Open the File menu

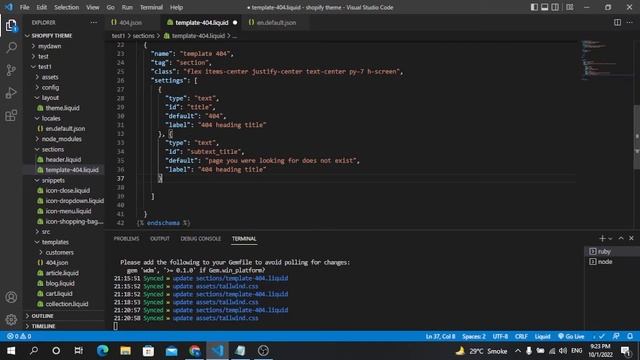(x=24, y=7)
